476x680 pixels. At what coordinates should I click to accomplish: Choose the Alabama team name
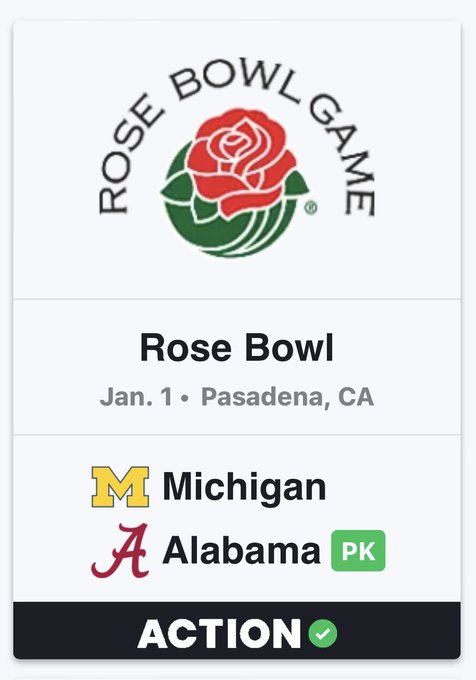point(241,551)
